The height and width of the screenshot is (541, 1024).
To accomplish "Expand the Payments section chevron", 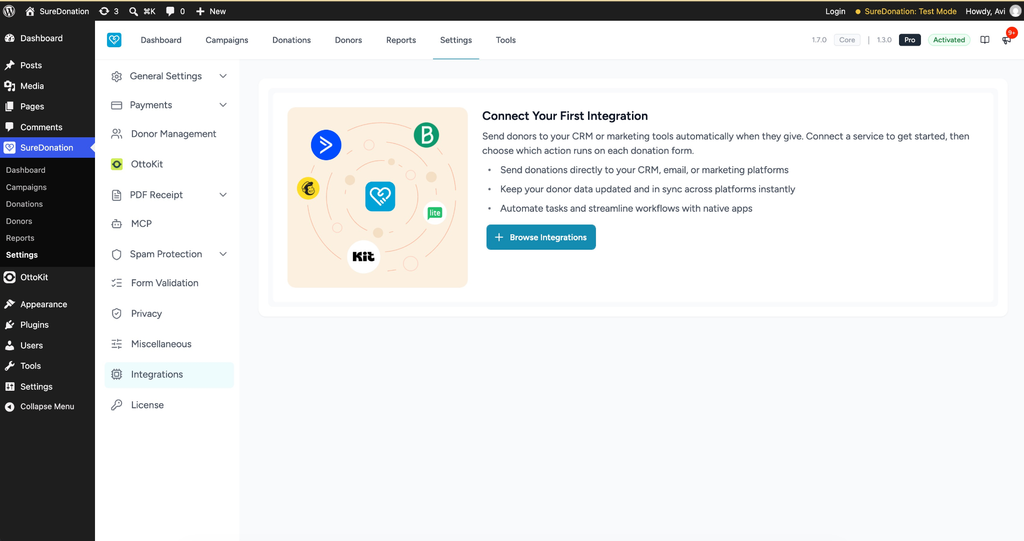I will [223, 105].
